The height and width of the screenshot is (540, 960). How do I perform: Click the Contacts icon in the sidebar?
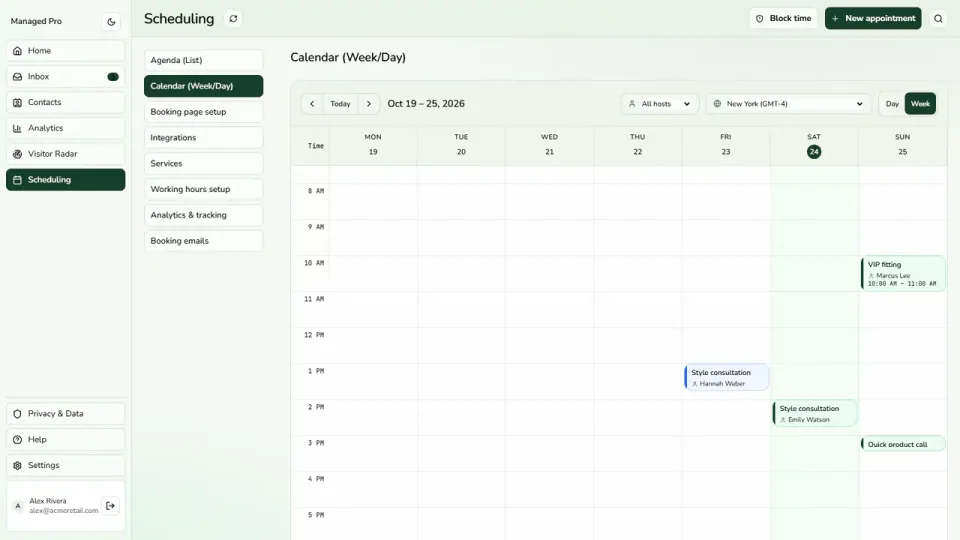[x=17, y=102]
